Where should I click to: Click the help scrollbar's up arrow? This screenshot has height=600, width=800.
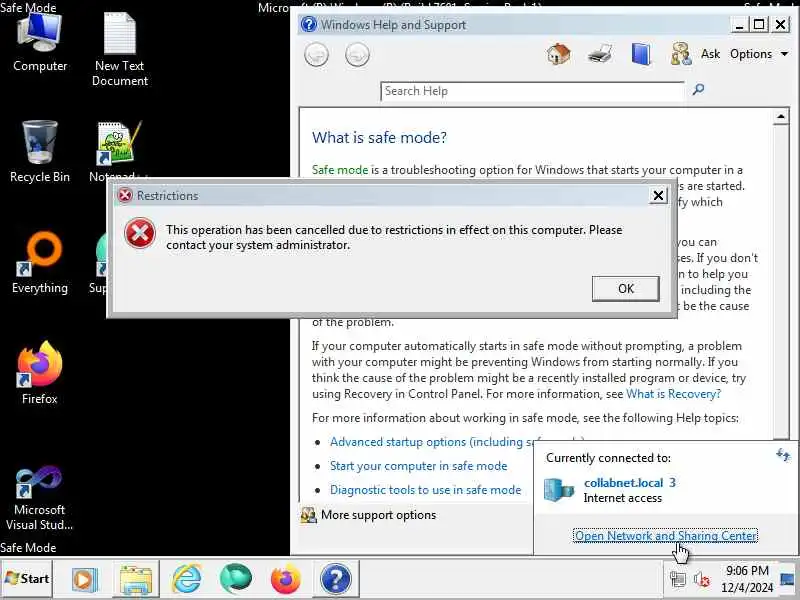(781, 117)
